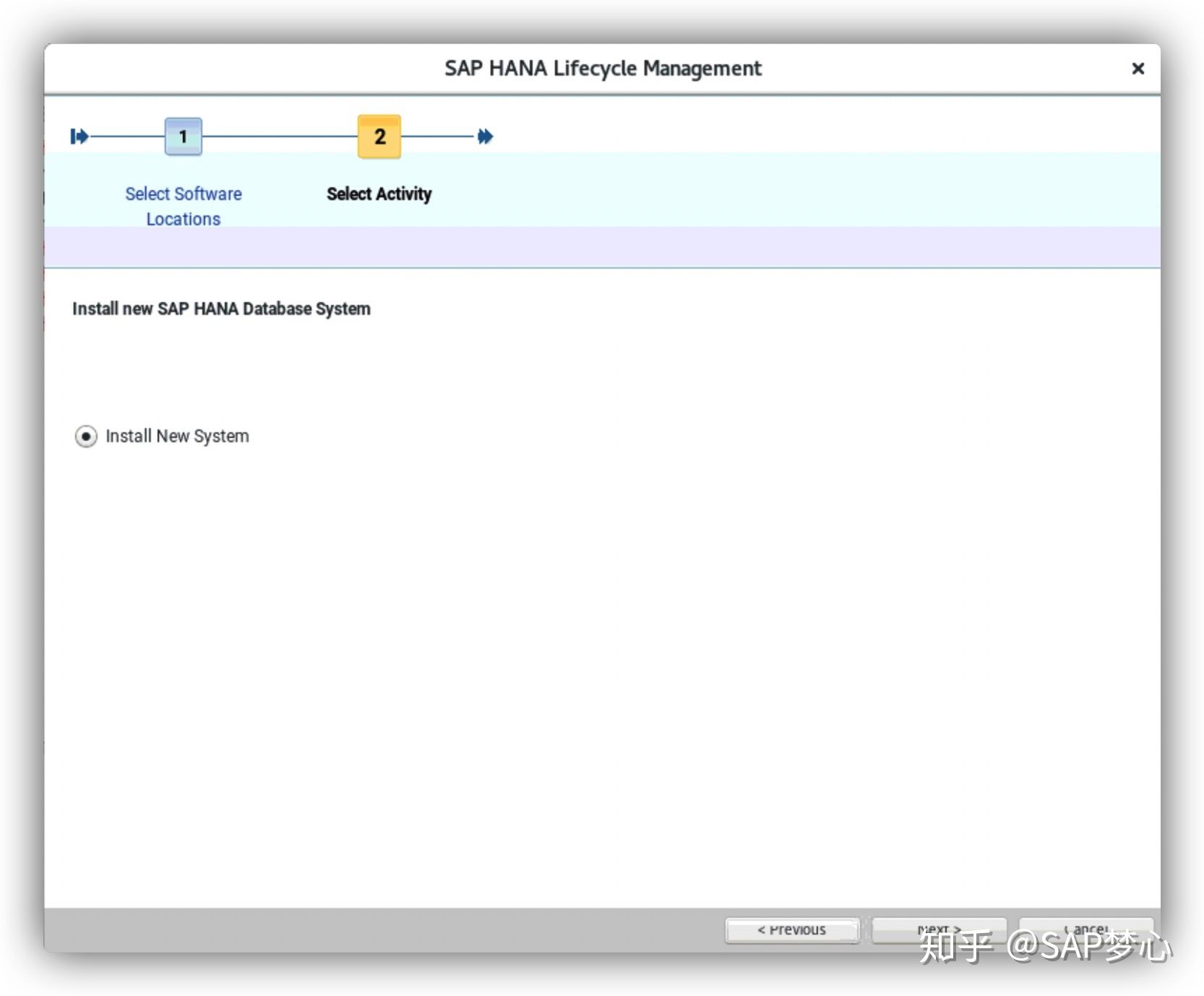1204x996 pixels.
Task: Click the < Previous button
Action: click(792, 930)
